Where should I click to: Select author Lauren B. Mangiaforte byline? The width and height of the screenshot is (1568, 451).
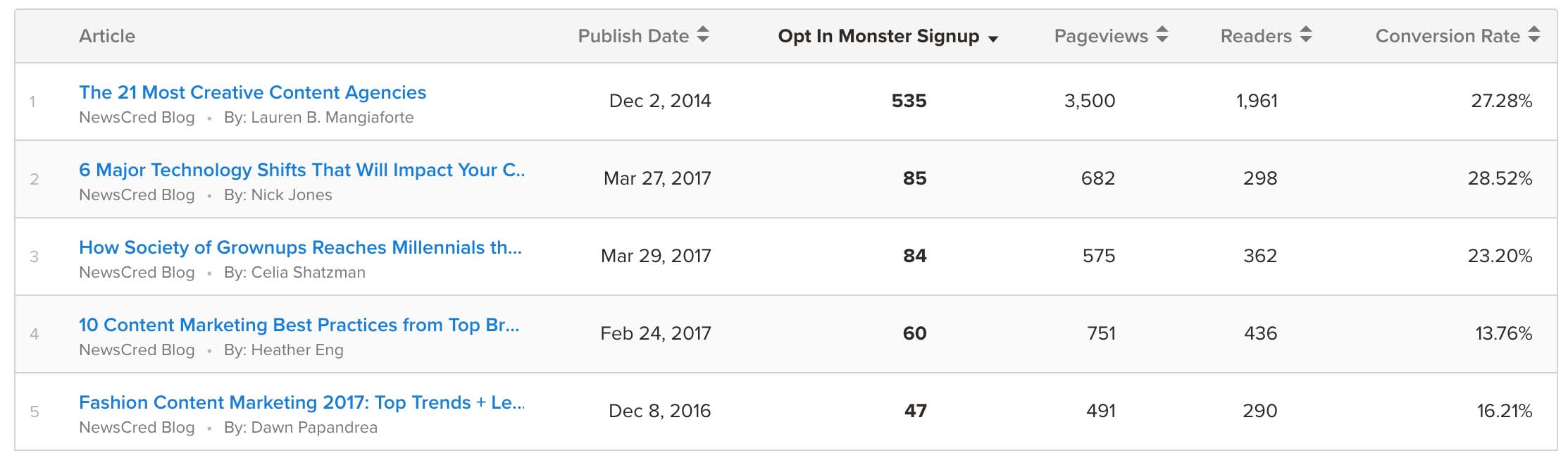[319, 118]
